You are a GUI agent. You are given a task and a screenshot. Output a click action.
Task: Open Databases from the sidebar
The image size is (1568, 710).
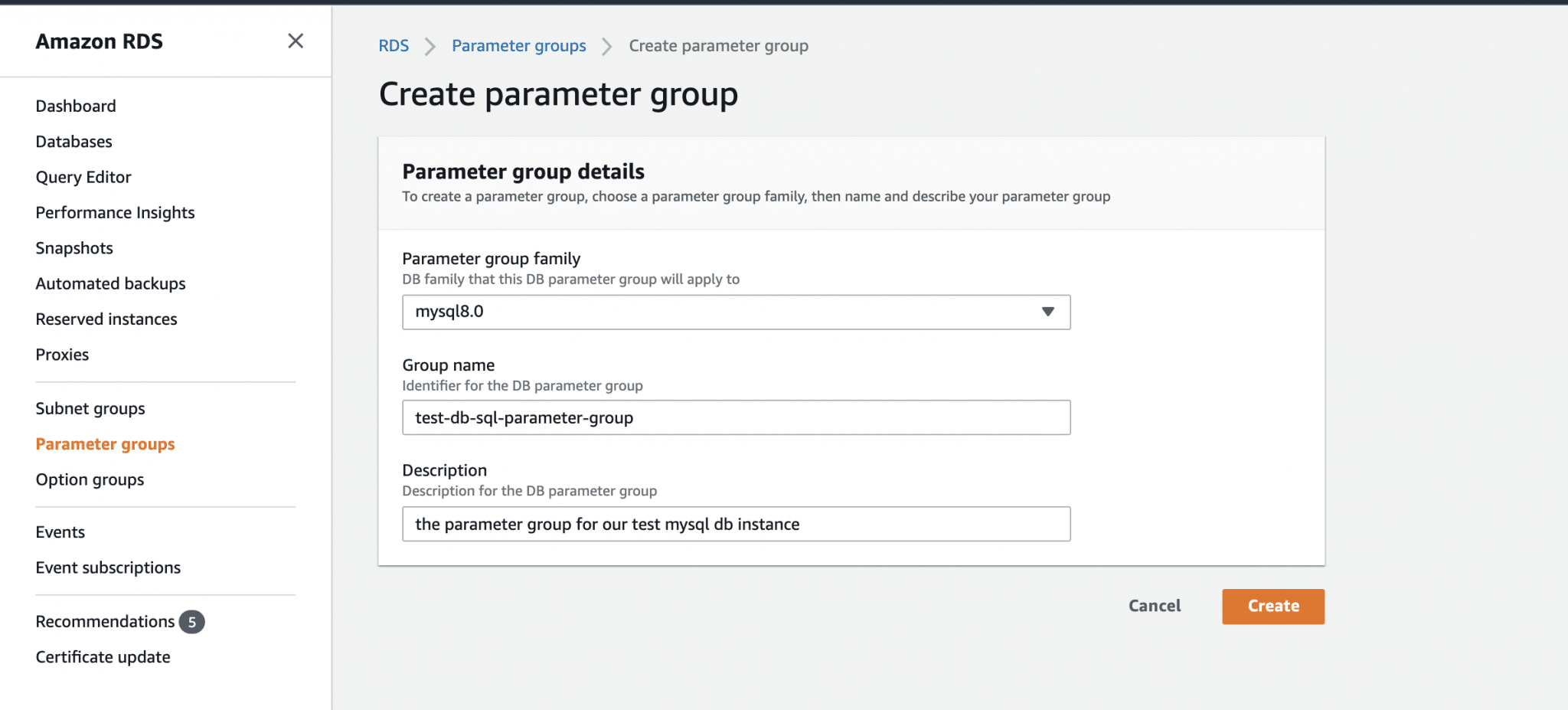pyautogui.click(x=73, y=142)
